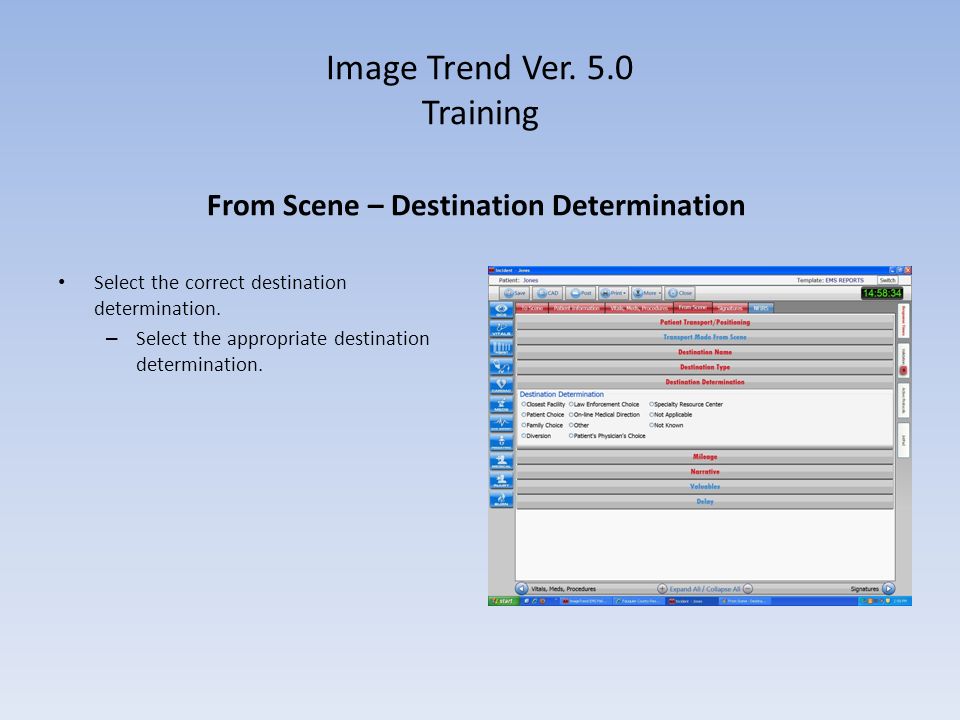Viewport: 960px width, 720px height.
Task: Click back arrow to Vitals, Meds, Procedures
Action: 522,589
